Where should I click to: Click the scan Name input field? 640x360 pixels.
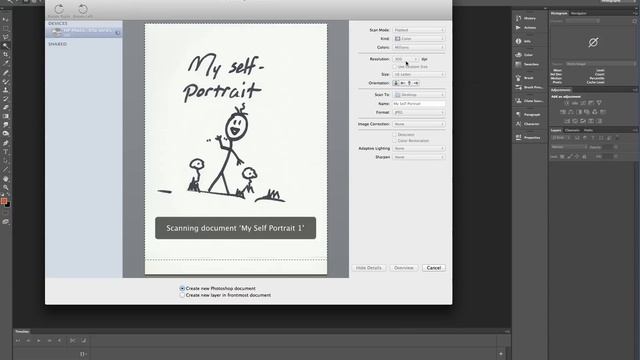pyautogui.click(x=419, y=104)
